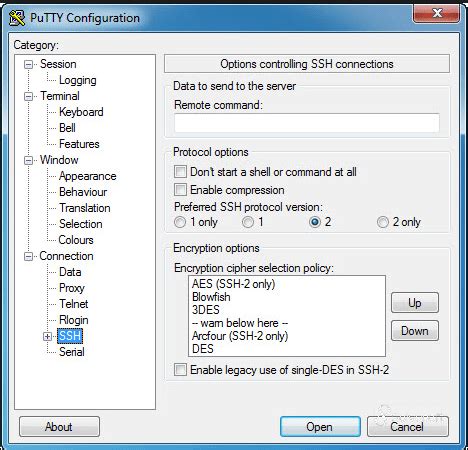Move cipher up with Up button
468x450 pixels.
pos(415,303)
